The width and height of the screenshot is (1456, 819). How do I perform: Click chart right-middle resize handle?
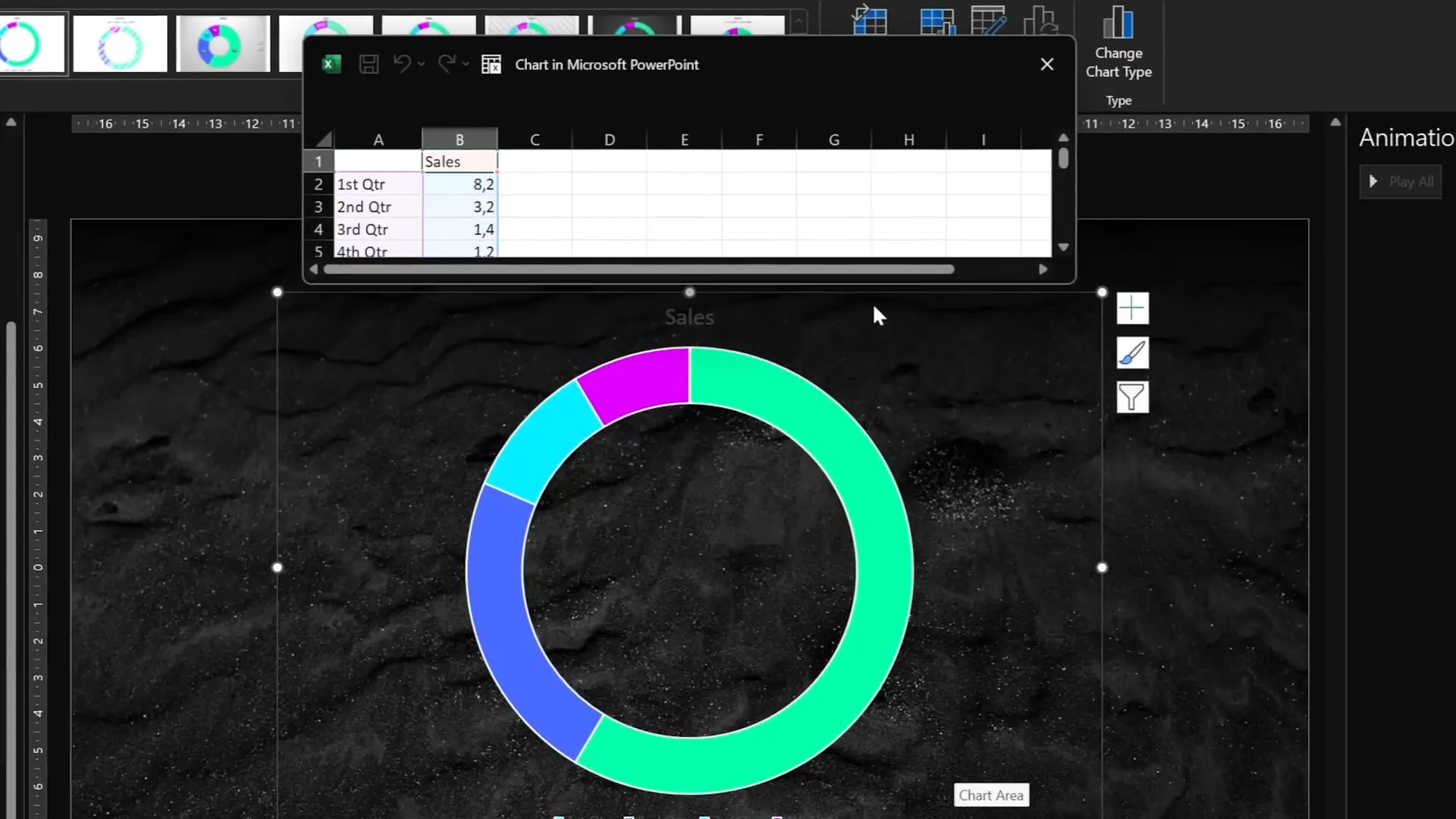(x=1102, y=567)
